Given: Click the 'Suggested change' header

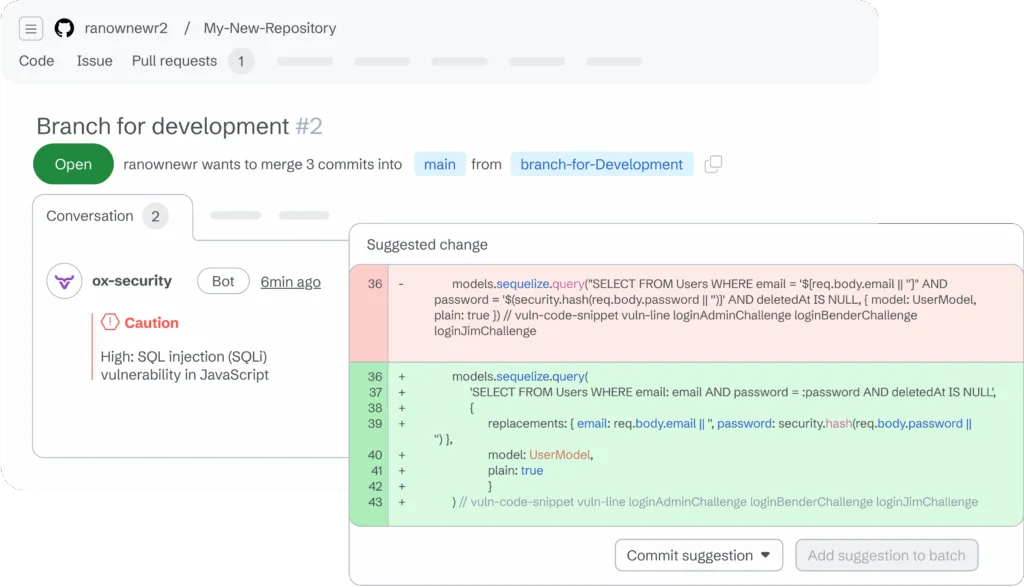Looking at the screenshot, I should click(x=427, y=244).
